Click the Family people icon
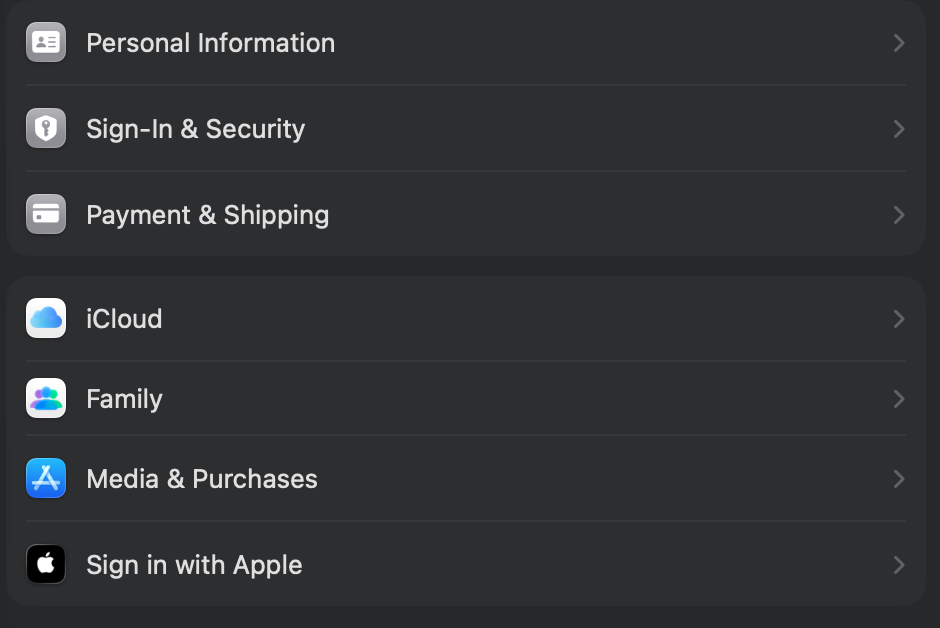 (46, 399)
